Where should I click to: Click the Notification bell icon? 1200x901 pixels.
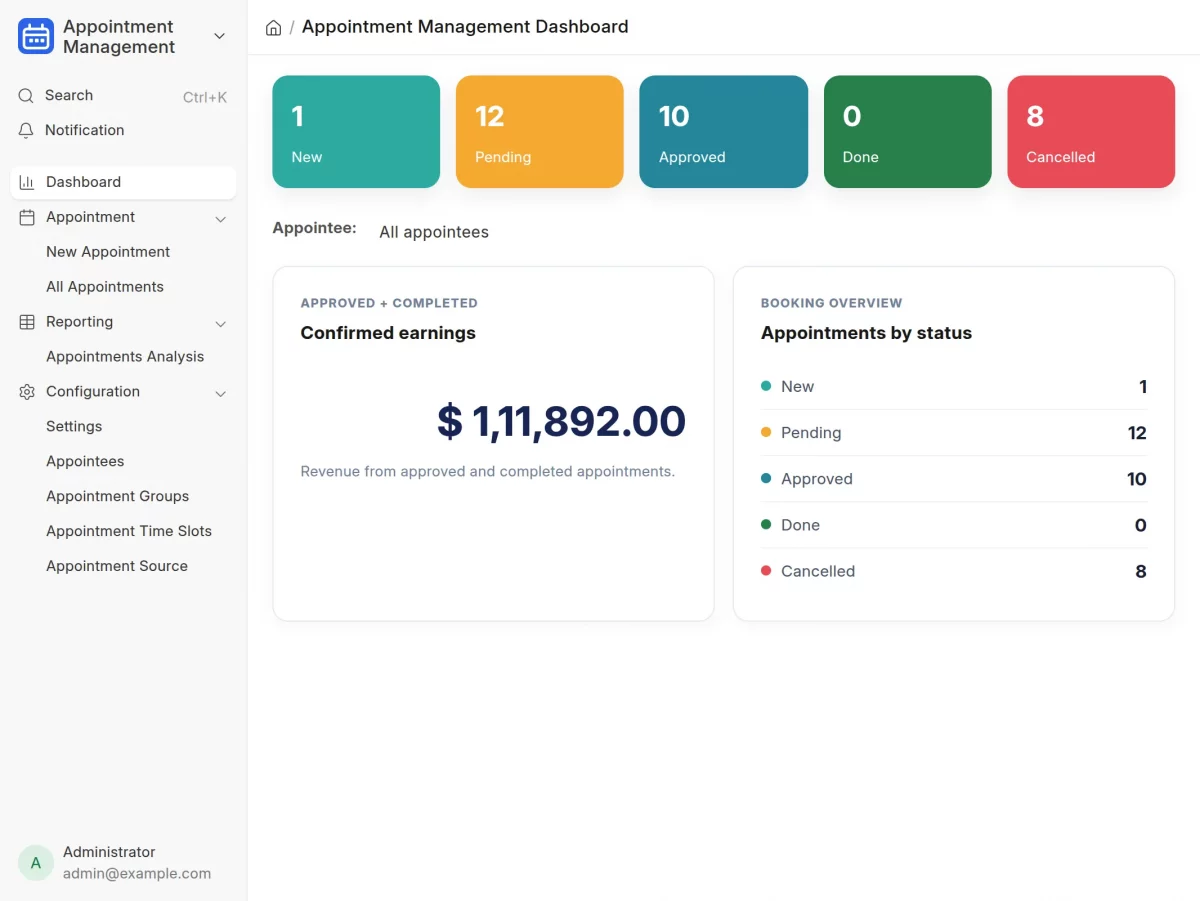[x=26, y=130]
